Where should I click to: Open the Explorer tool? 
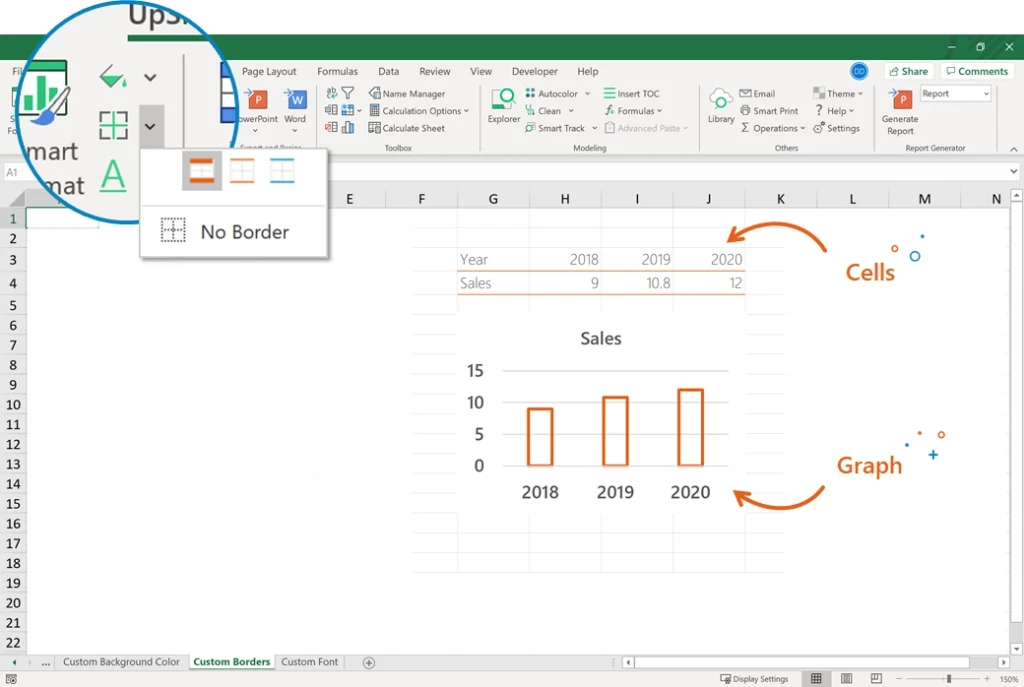[x=503, y=103]
